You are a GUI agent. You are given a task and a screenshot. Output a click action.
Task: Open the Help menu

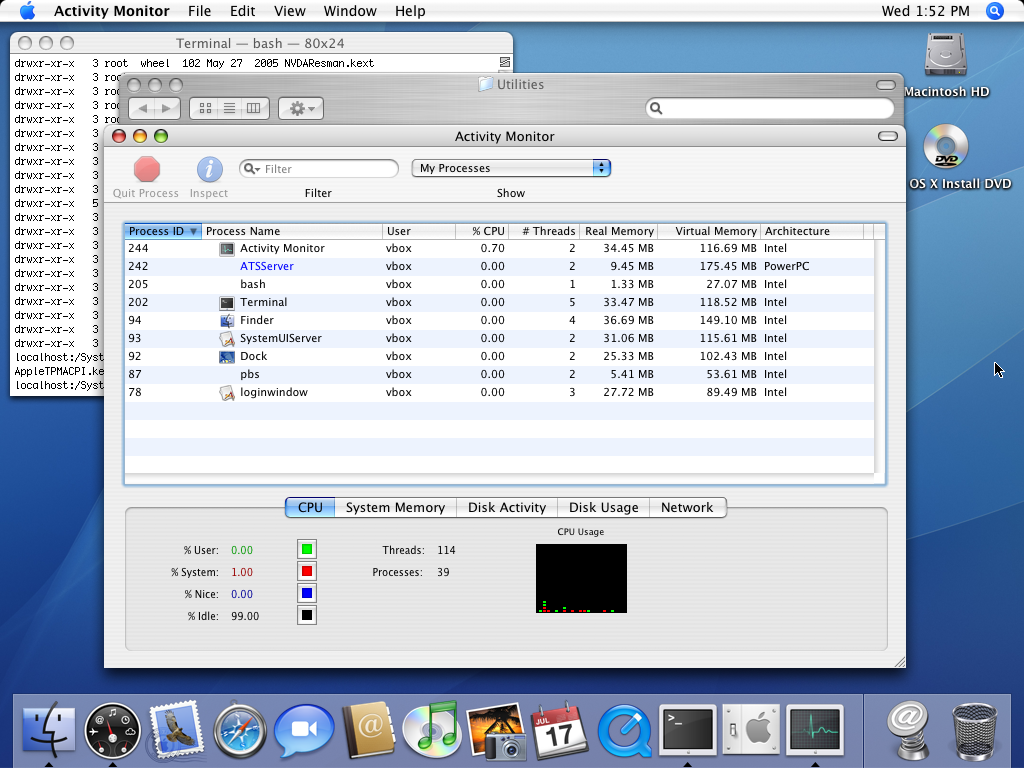point(410,11)
